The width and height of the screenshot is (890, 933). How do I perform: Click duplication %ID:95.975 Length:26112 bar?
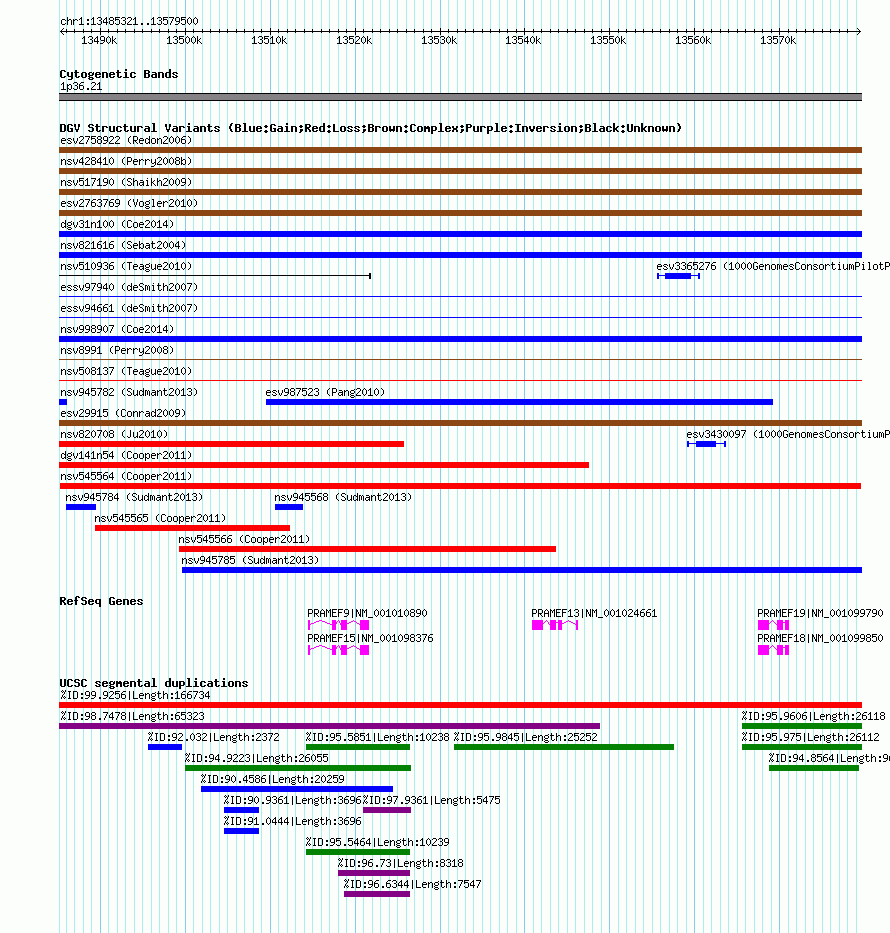click(x=802, y=747)
